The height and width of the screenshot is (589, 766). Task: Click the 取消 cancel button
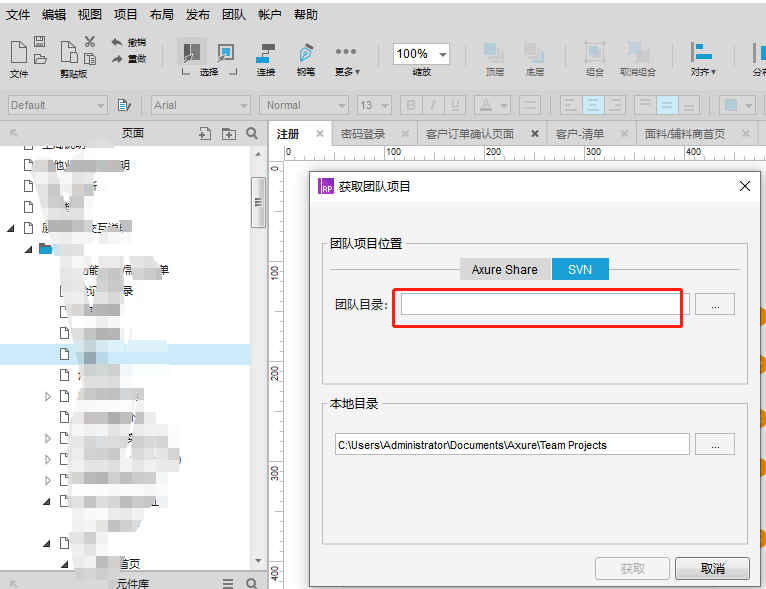(x=712, y=568)
